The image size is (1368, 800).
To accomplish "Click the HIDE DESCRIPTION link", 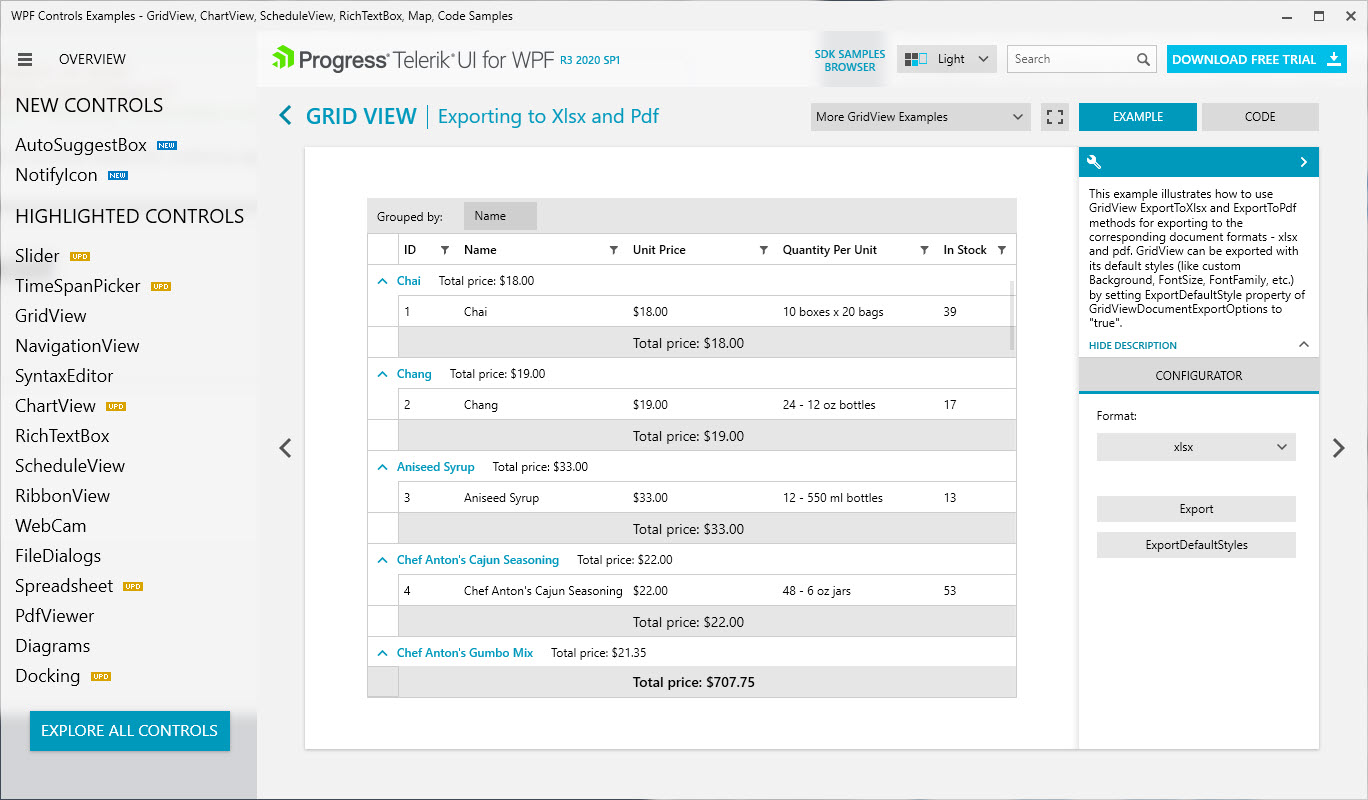I will [1133, 345].
